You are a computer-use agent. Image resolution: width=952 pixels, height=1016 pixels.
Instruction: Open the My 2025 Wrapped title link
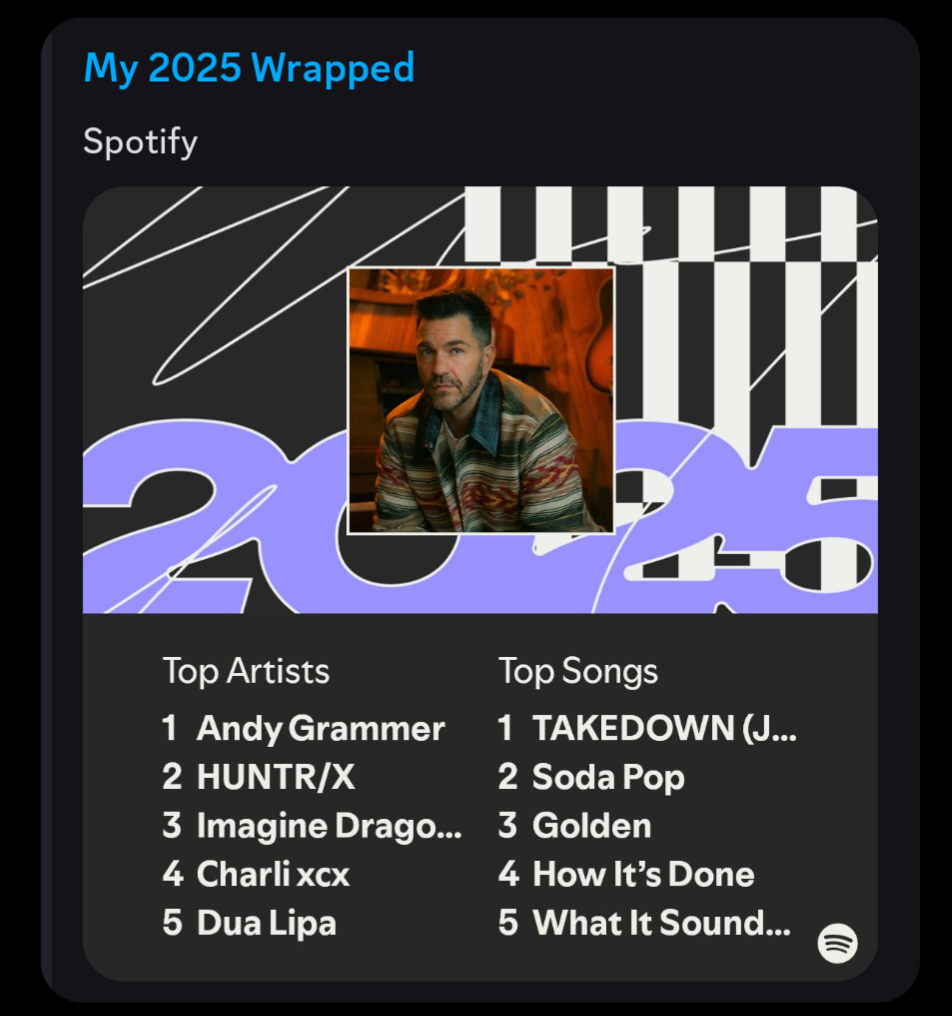[x=249, y=68]
